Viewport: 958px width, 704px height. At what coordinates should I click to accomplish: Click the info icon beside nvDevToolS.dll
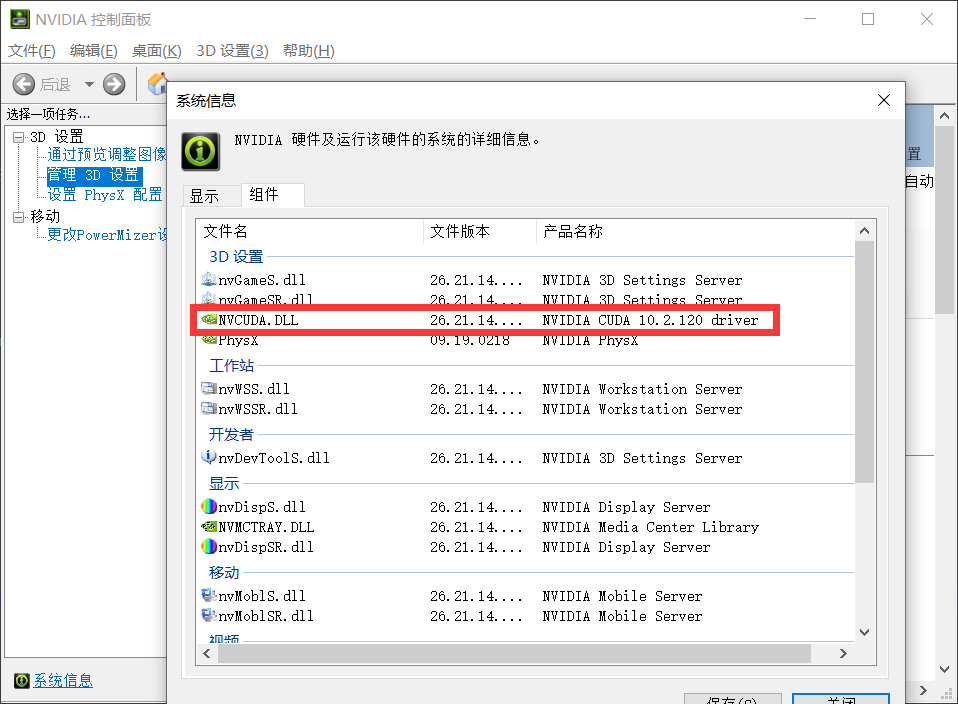[x=209, y=457]
